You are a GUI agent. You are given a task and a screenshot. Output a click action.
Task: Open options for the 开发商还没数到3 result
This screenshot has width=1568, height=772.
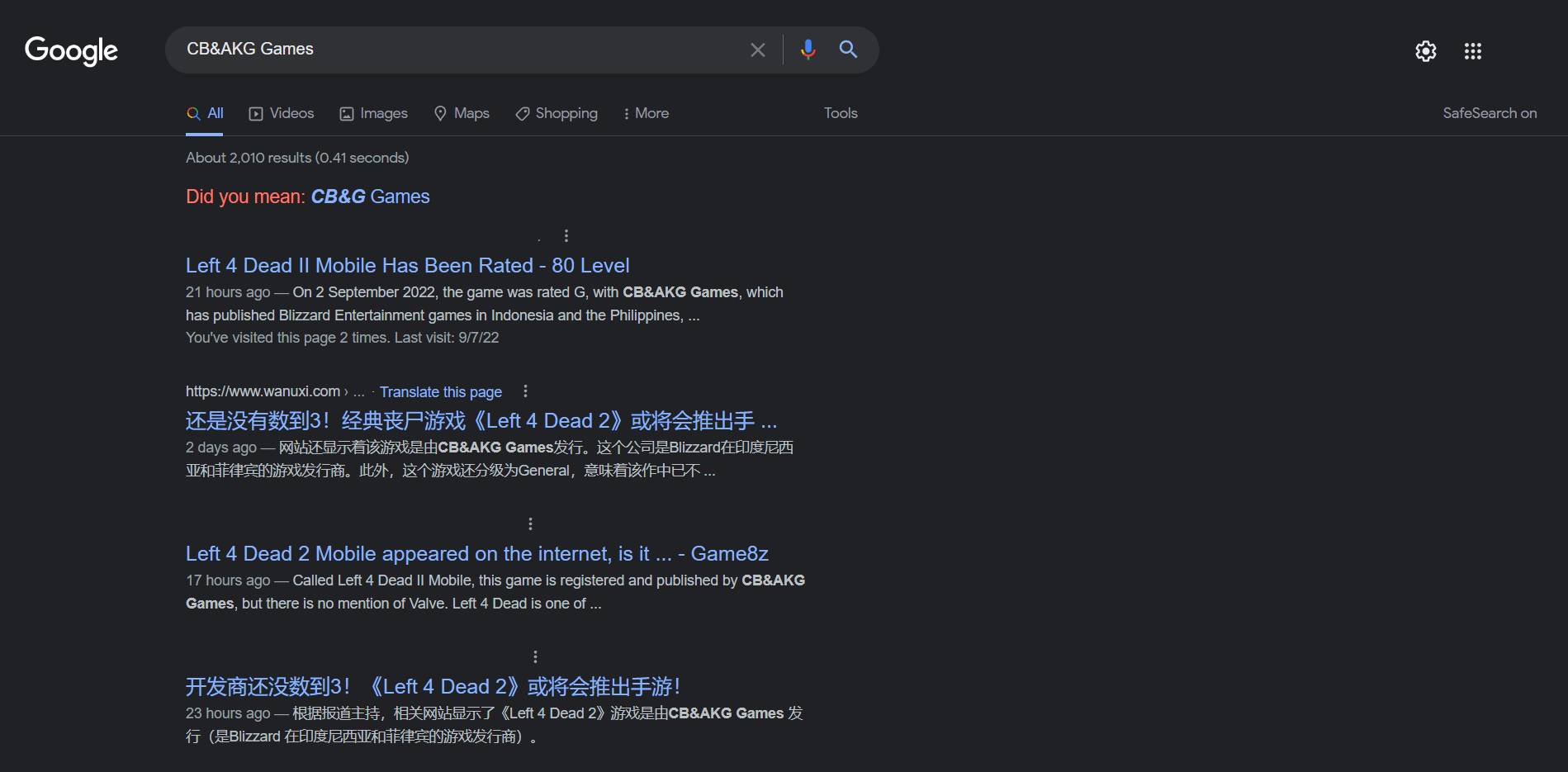click(x=535, y=657)
